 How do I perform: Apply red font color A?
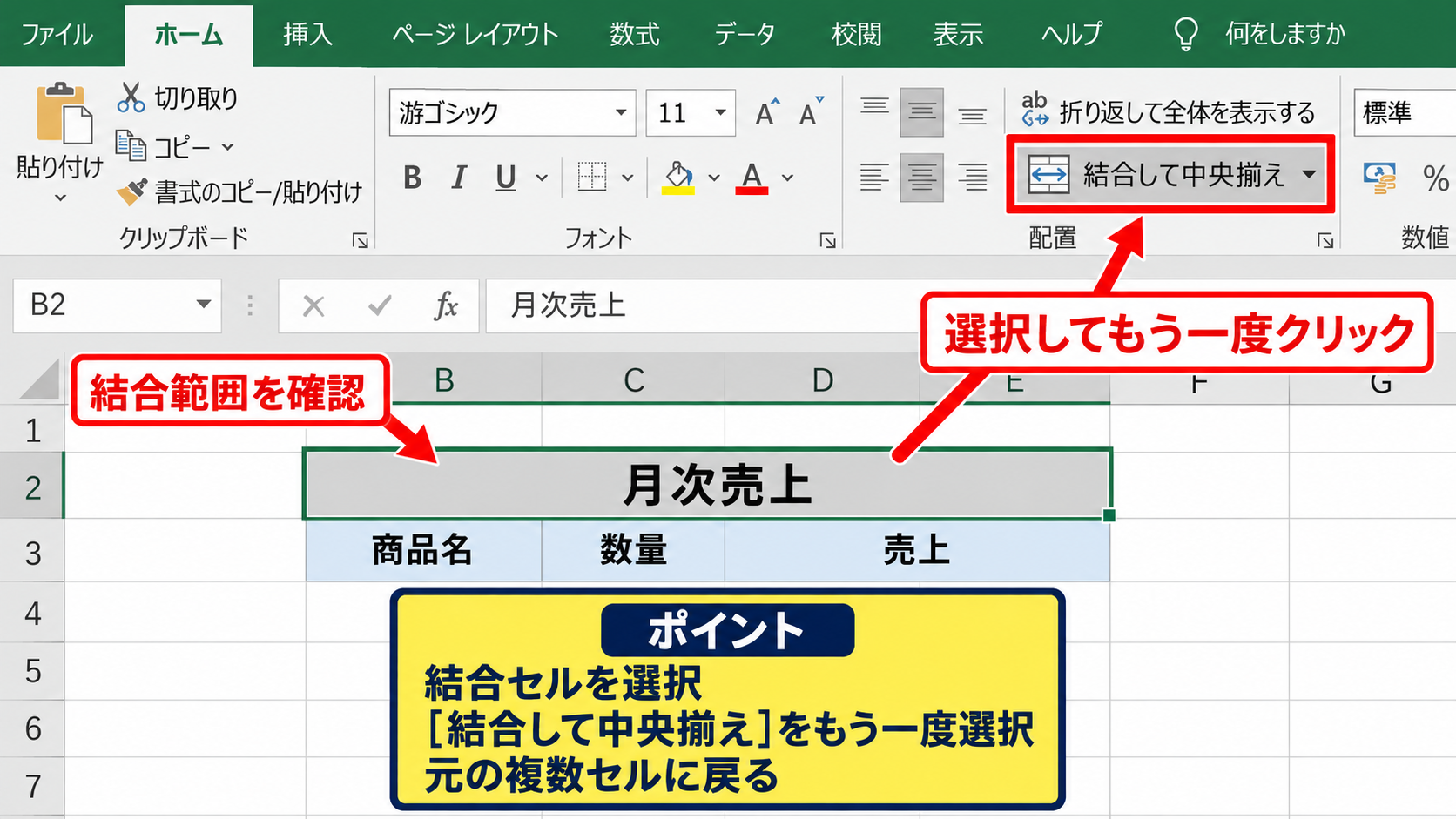click(x=752, y=178)
